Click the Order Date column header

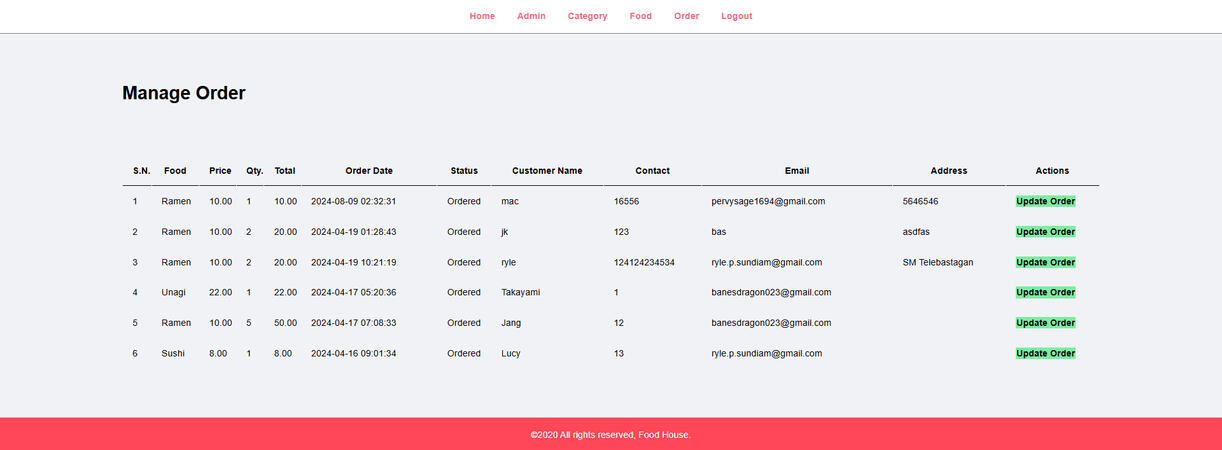click(368, 171)
